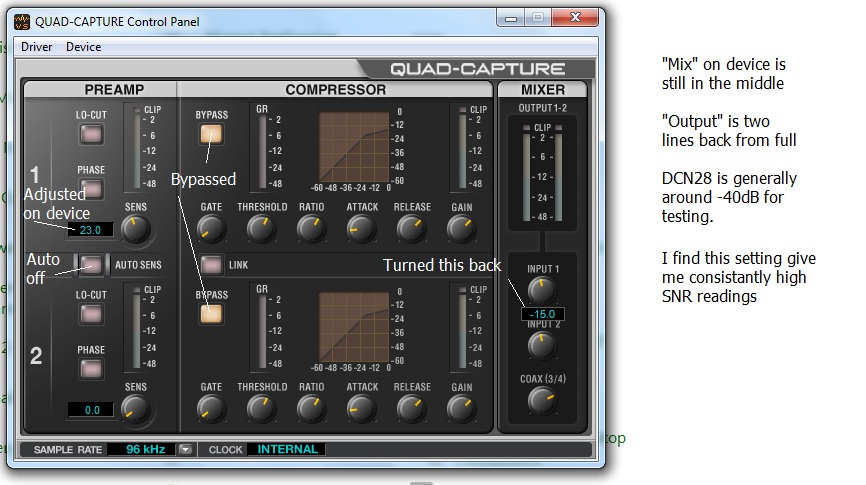Click the INTERNAL clock value
The width and height of the screenshot is (866, 485).
[x=287, y=450]
